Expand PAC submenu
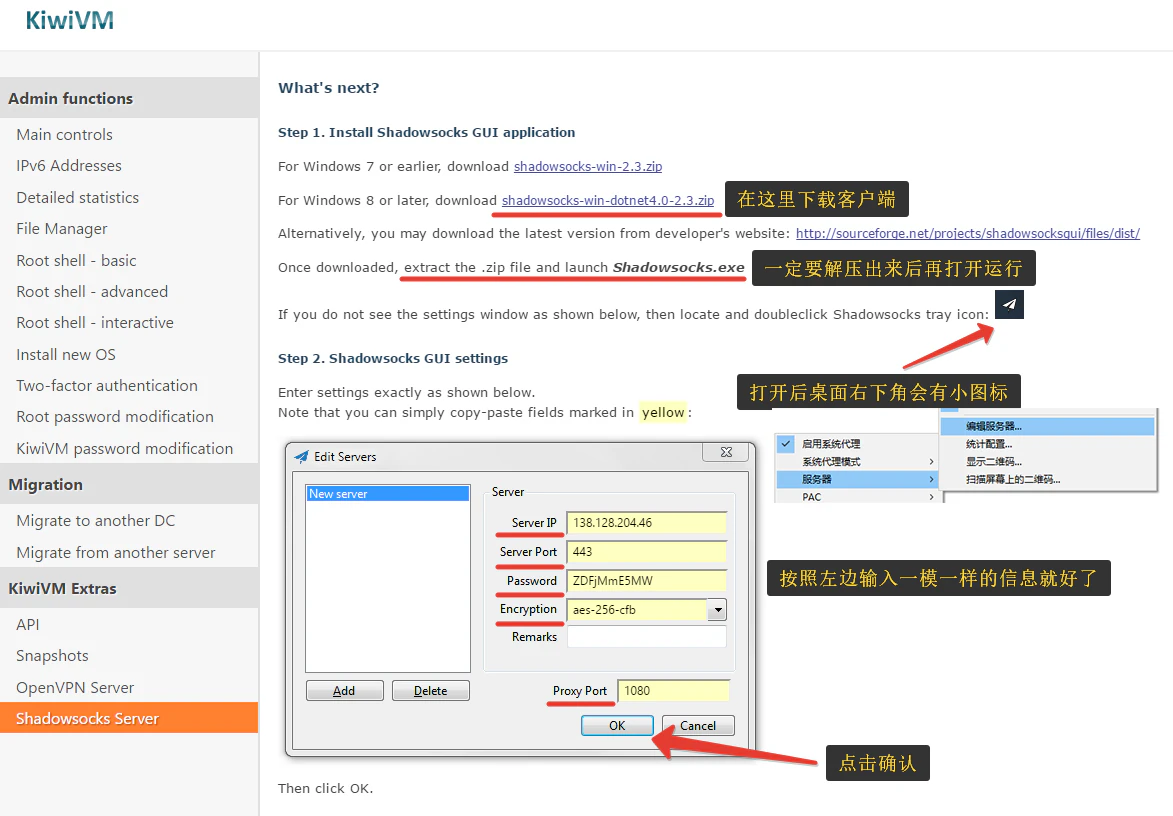Viewport: 1173px width, 816px height. point(857,497)
